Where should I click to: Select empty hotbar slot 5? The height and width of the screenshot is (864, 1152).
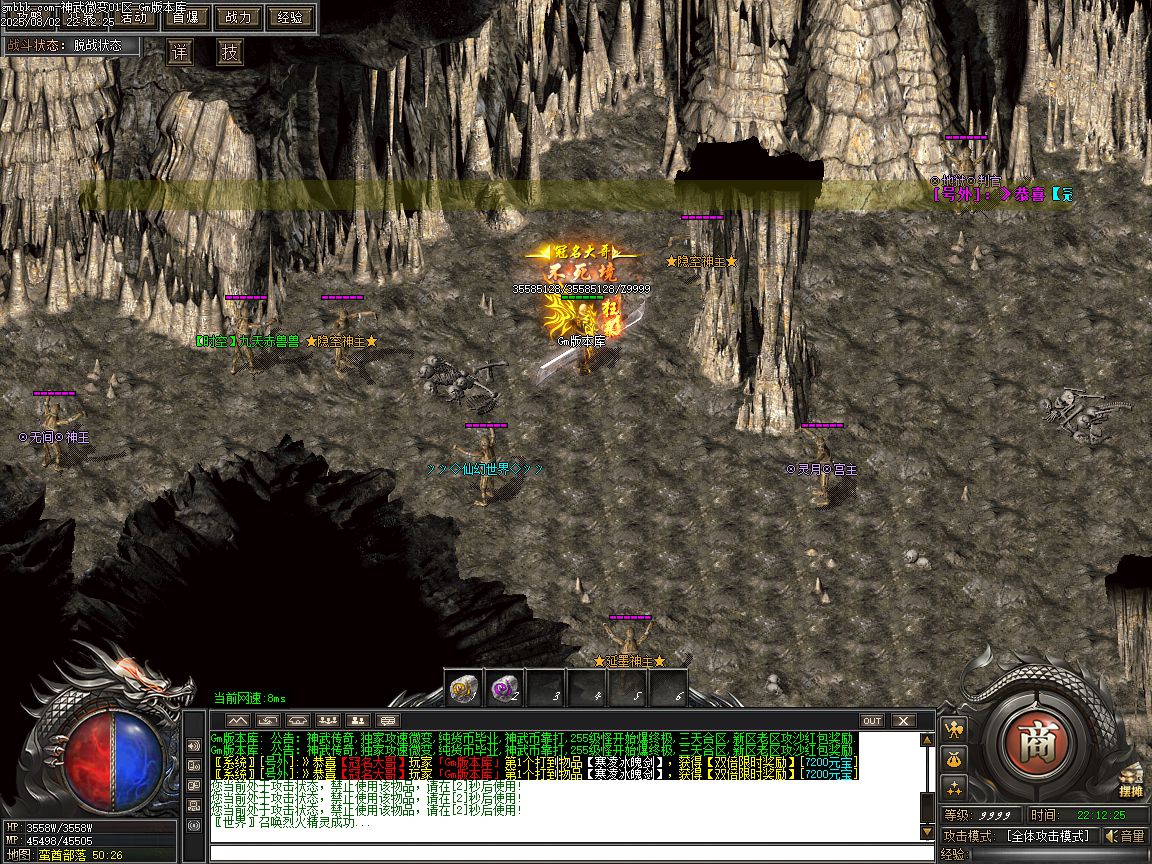click(x=629, y=688)
